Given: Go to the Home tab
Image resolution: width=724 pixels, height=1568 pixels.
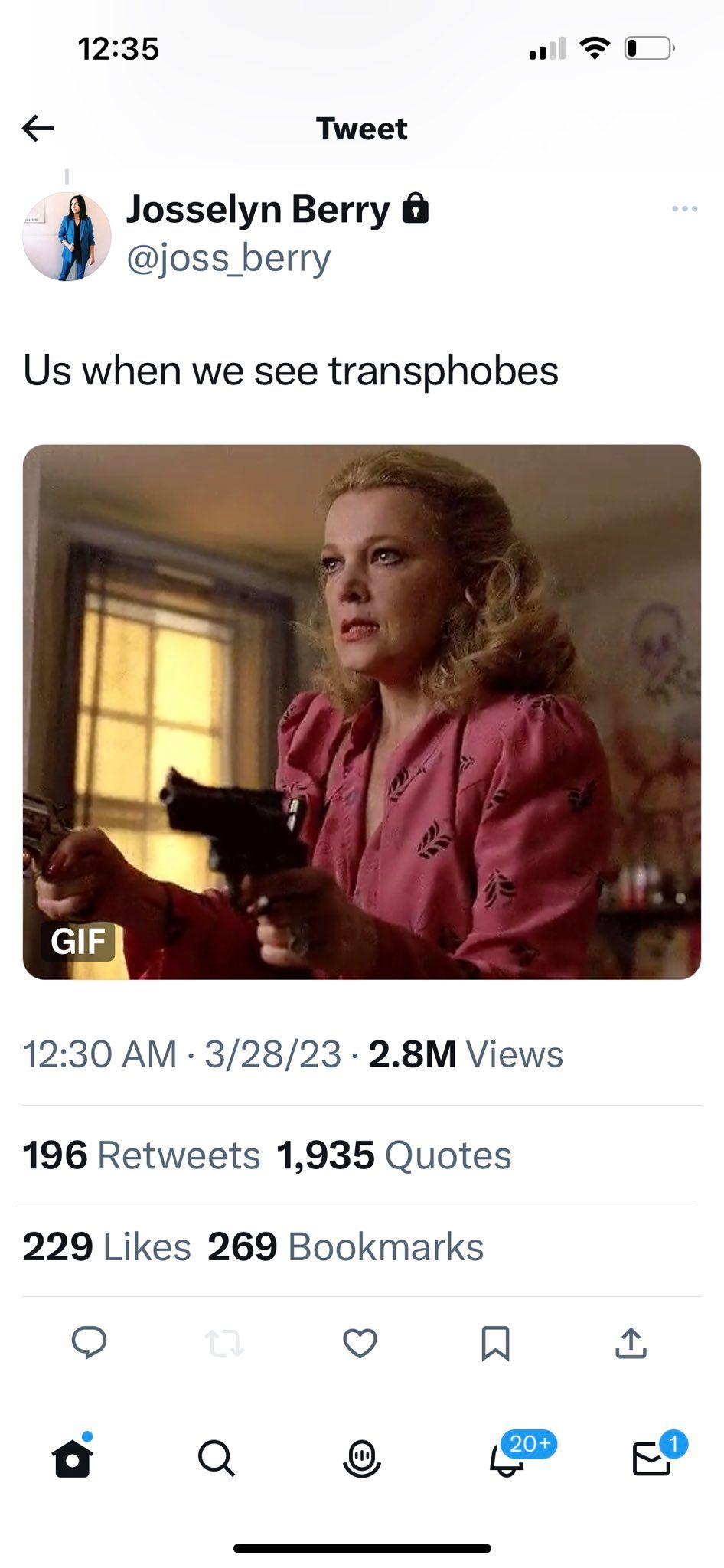Looking at the screenshot, I should point(73,1458).
